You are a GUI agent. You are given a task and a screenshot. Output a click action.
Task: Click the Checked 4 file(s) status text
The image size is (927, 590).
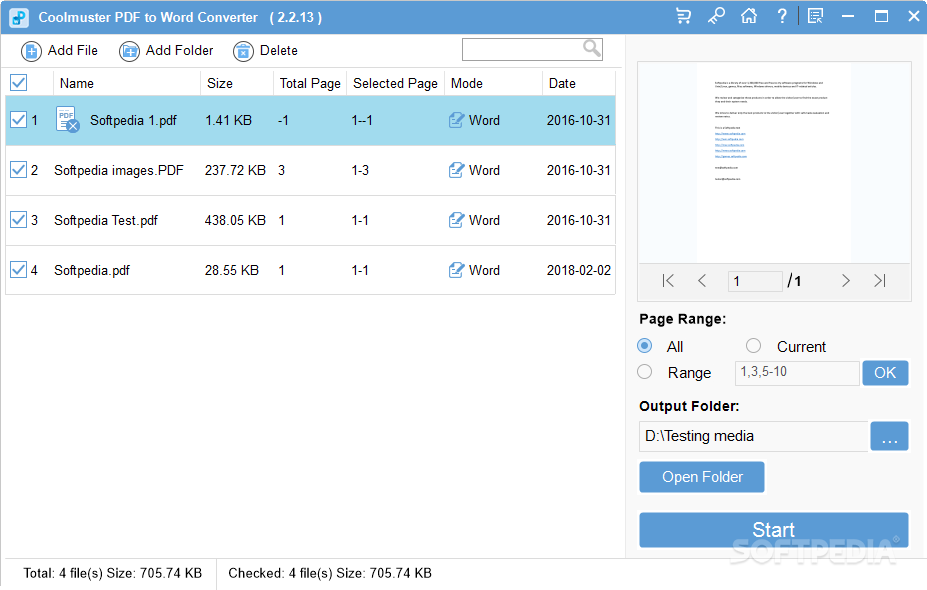pyautogui.click(x=330, y=573)
